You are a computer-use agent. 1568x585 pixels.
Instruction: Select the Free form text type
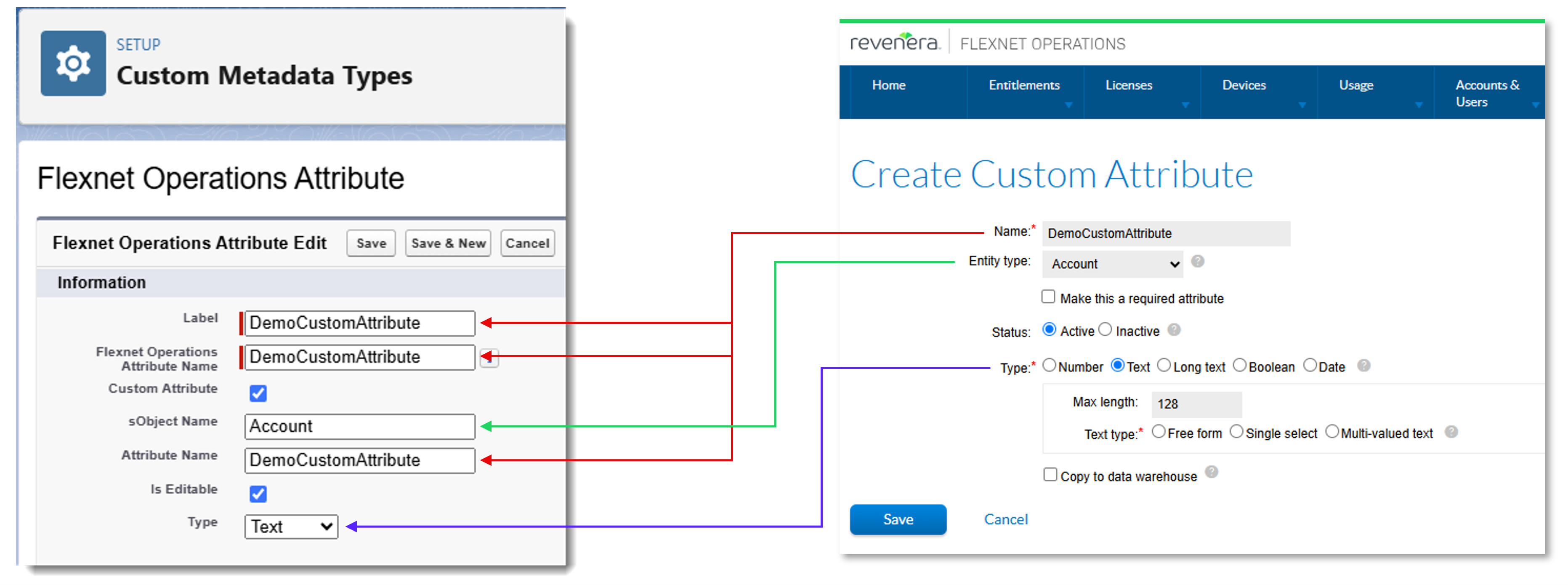pyautogui.click(x=1159, y=431)
